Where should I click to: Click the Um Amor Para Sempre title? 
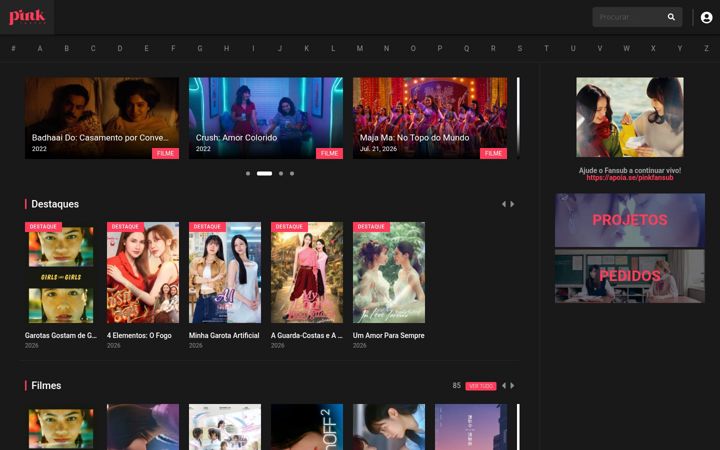[x=388, y=336]
